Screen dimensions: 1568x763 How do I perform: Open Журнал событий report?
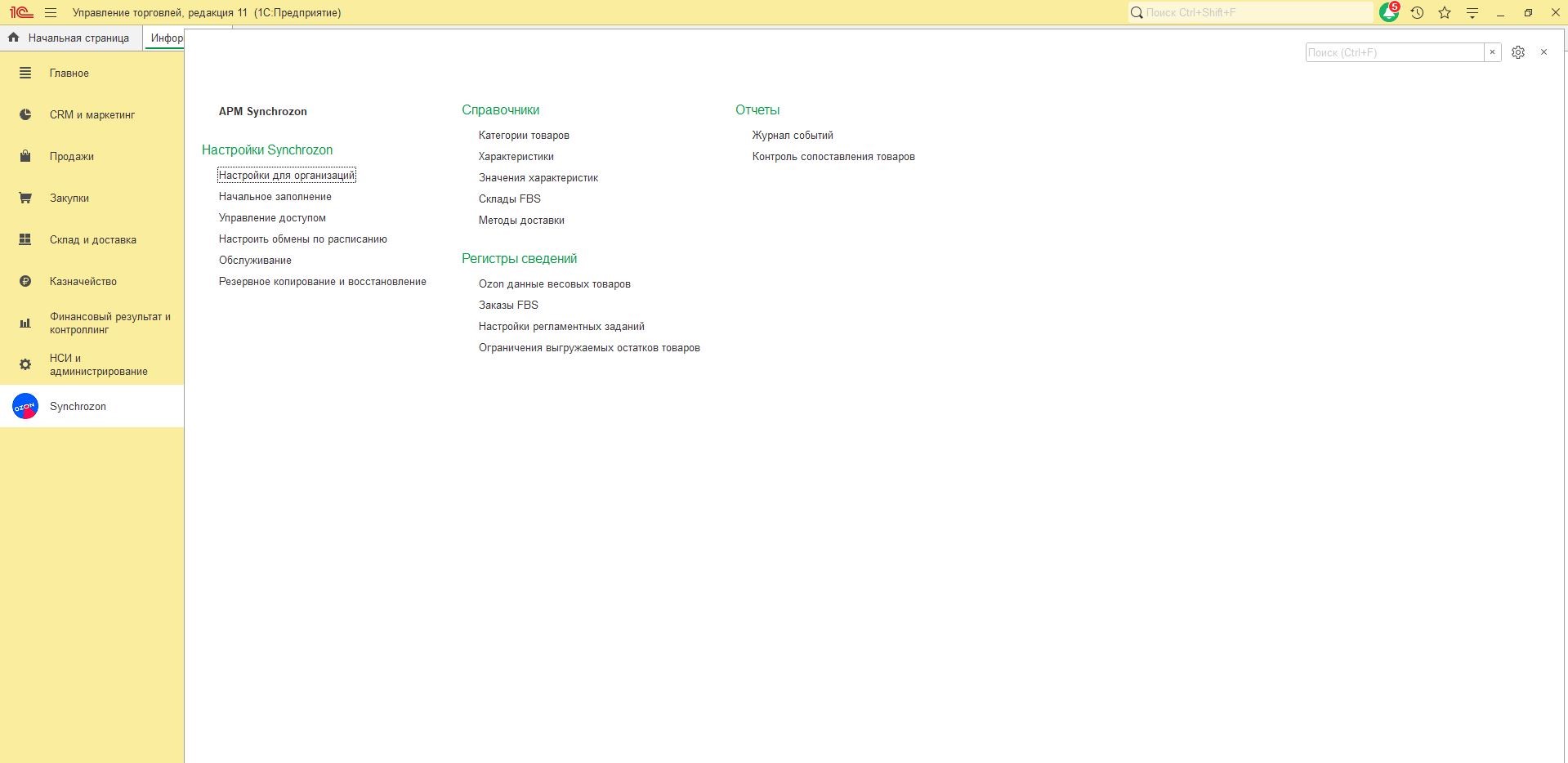tap(793, 135)
